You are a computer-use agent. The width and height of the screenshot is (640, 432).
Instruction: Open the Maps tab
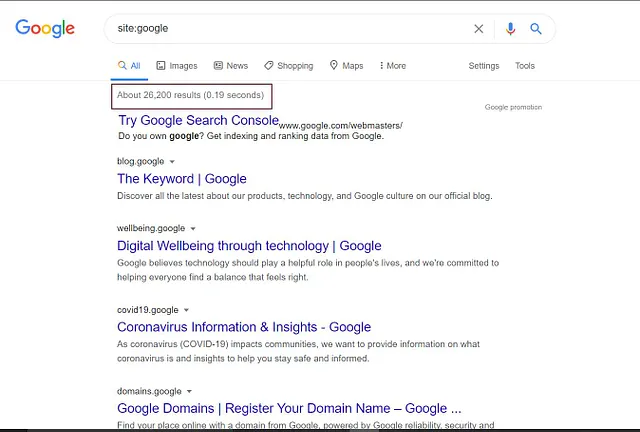347,66
